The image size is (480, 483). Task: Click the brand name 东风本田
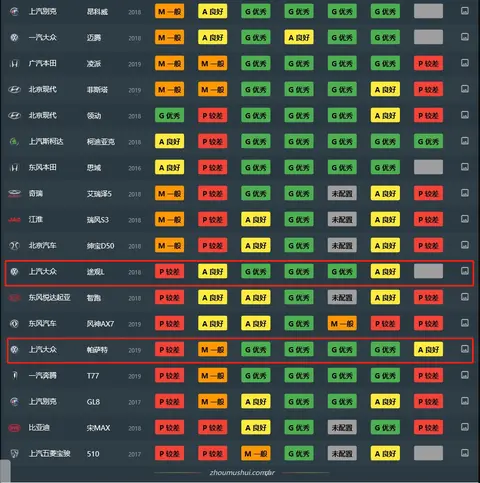[43, 167]
